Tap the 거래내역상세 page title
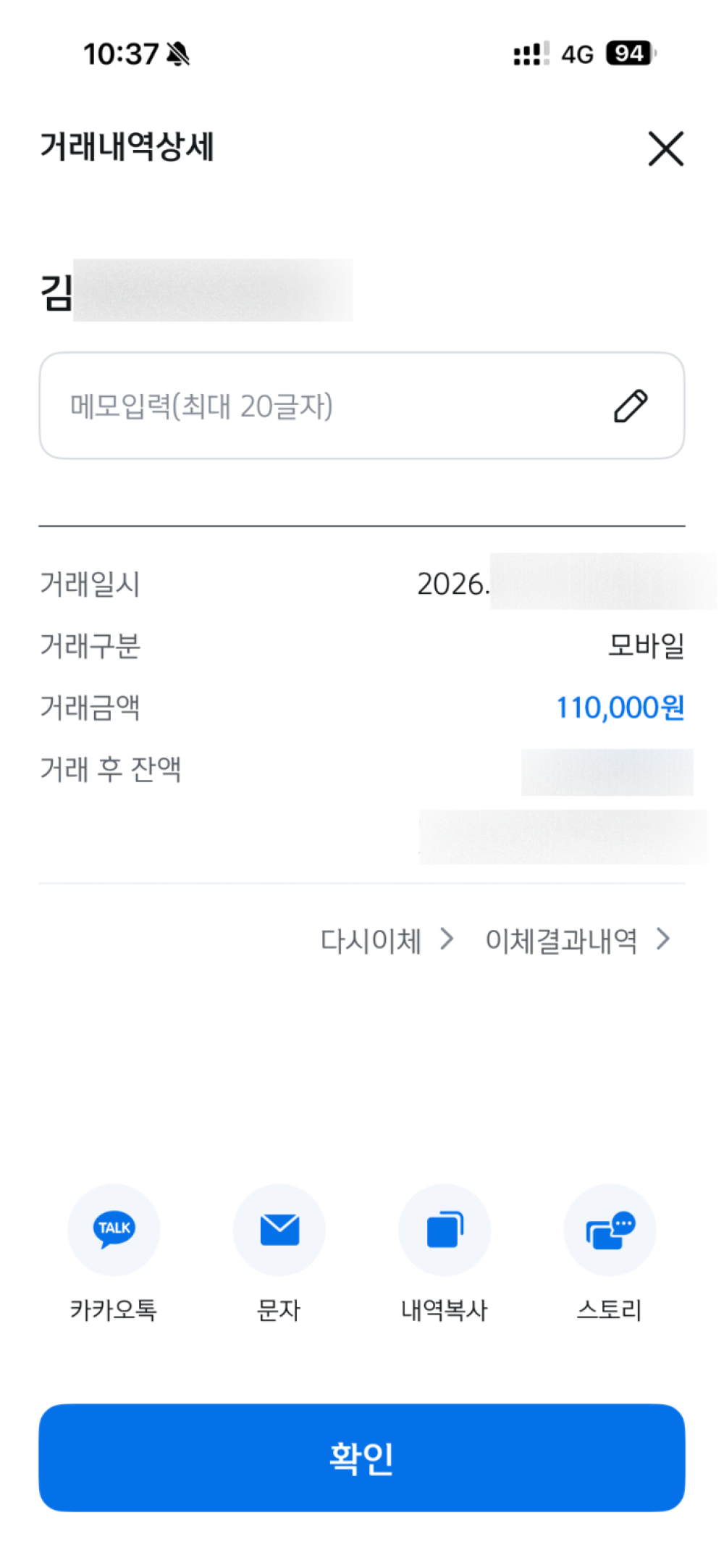 (x=127, y=147)
